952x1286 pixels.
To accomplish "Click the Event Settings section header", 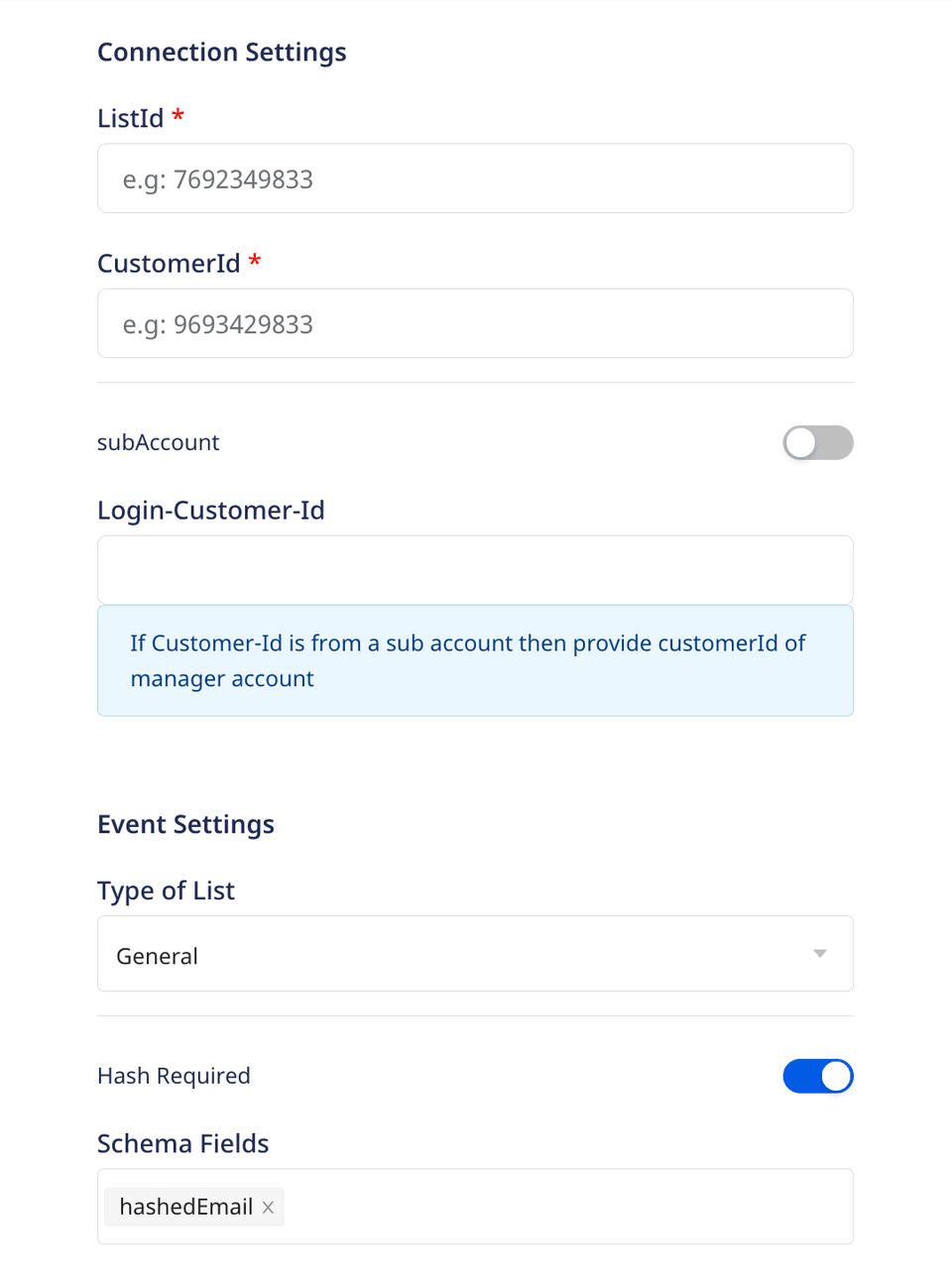I will click(185, 824).
